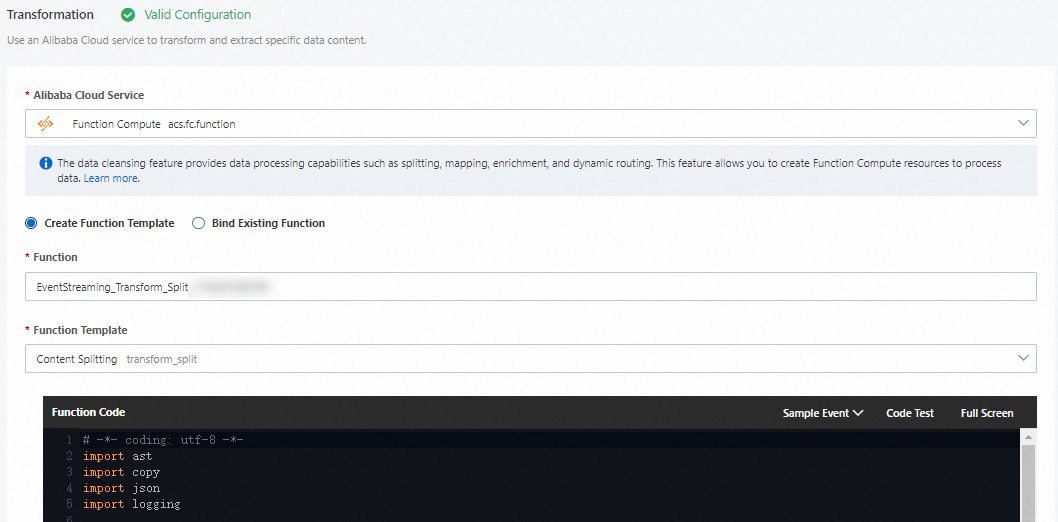Click the coding utf-8 comment line
Screen dimensions: 1058x522
point(163,440)
